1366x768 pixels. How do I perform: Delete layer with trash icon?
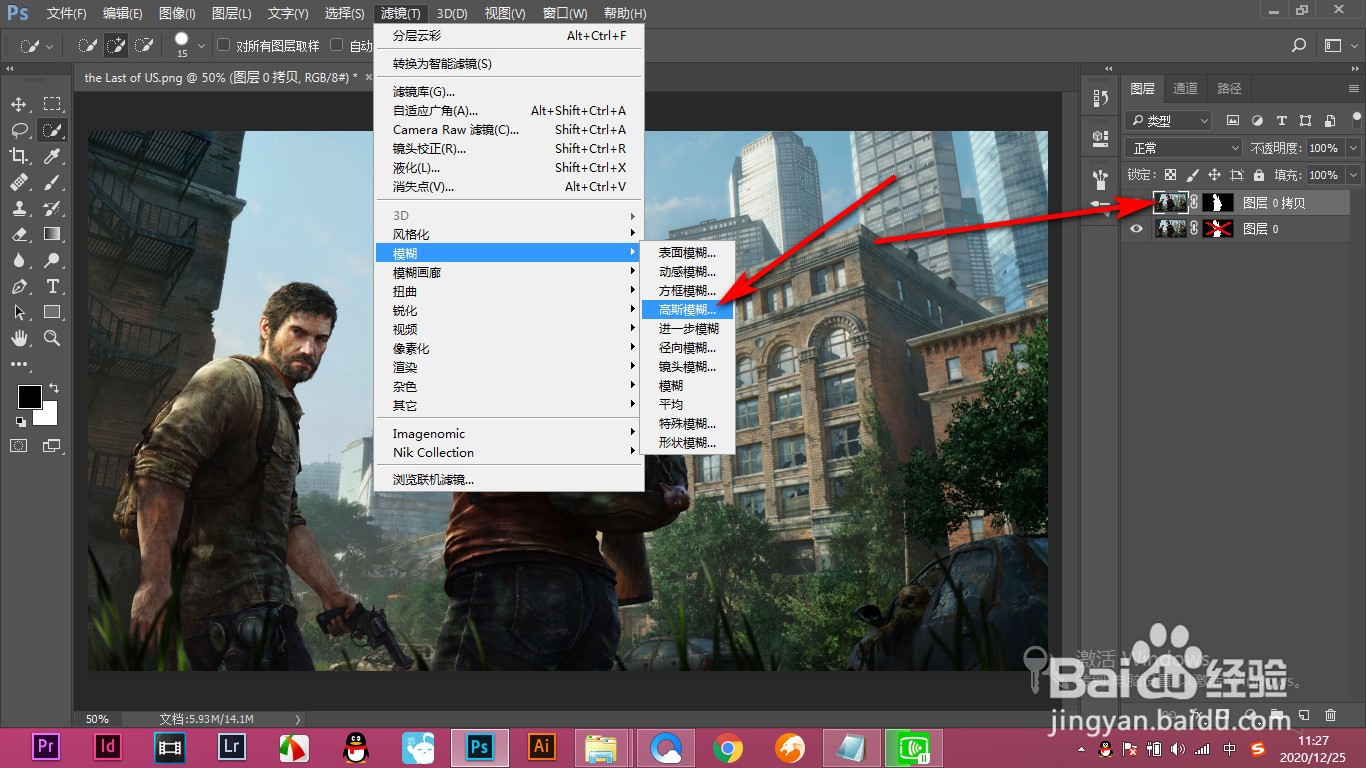1330,715
